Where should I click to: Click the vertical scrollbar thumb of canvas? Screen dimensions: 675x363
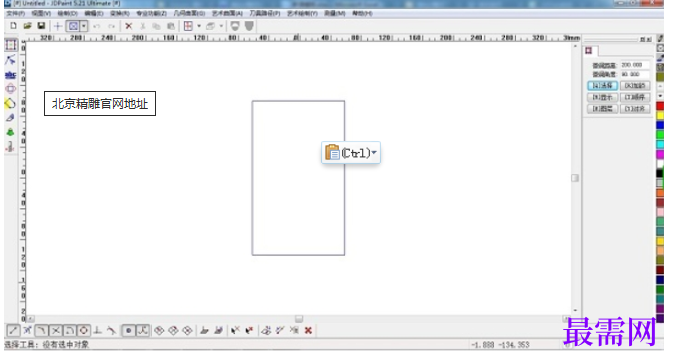click(x=575, y=178)
